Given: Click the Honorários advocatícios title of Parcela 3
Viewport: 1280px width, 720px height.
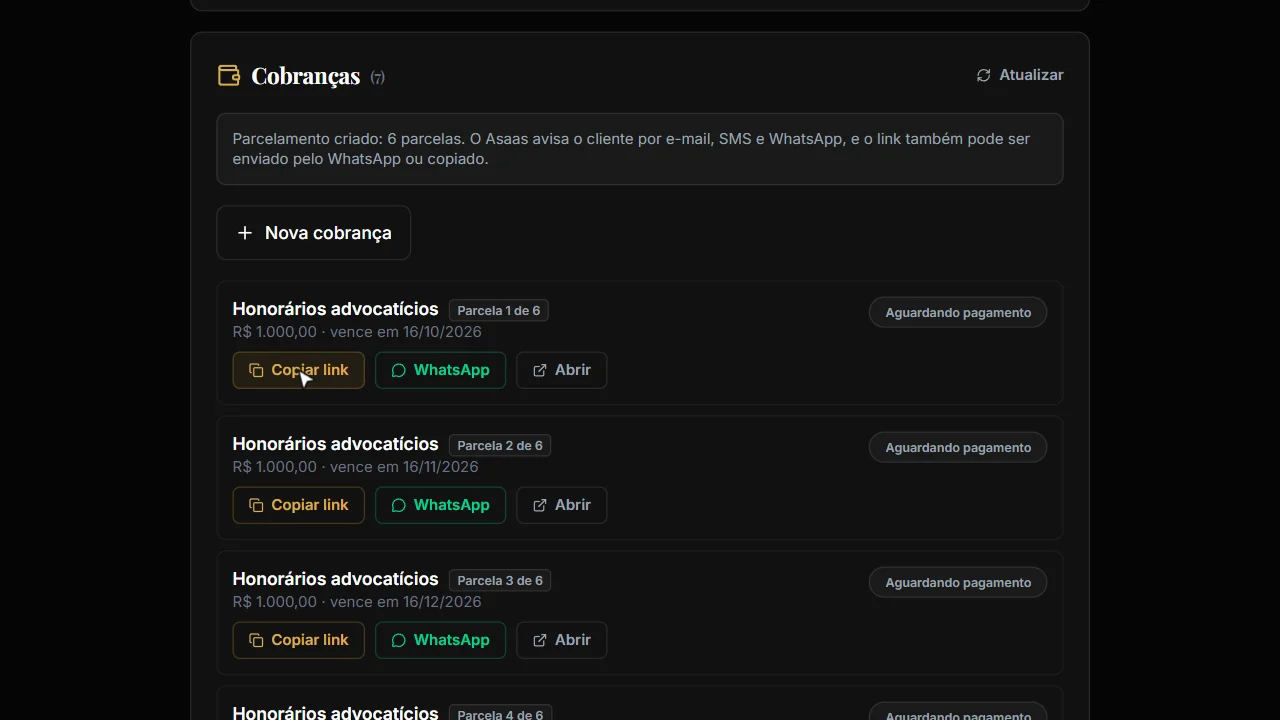Looking at the screenshot, I should tap(335, 579).
